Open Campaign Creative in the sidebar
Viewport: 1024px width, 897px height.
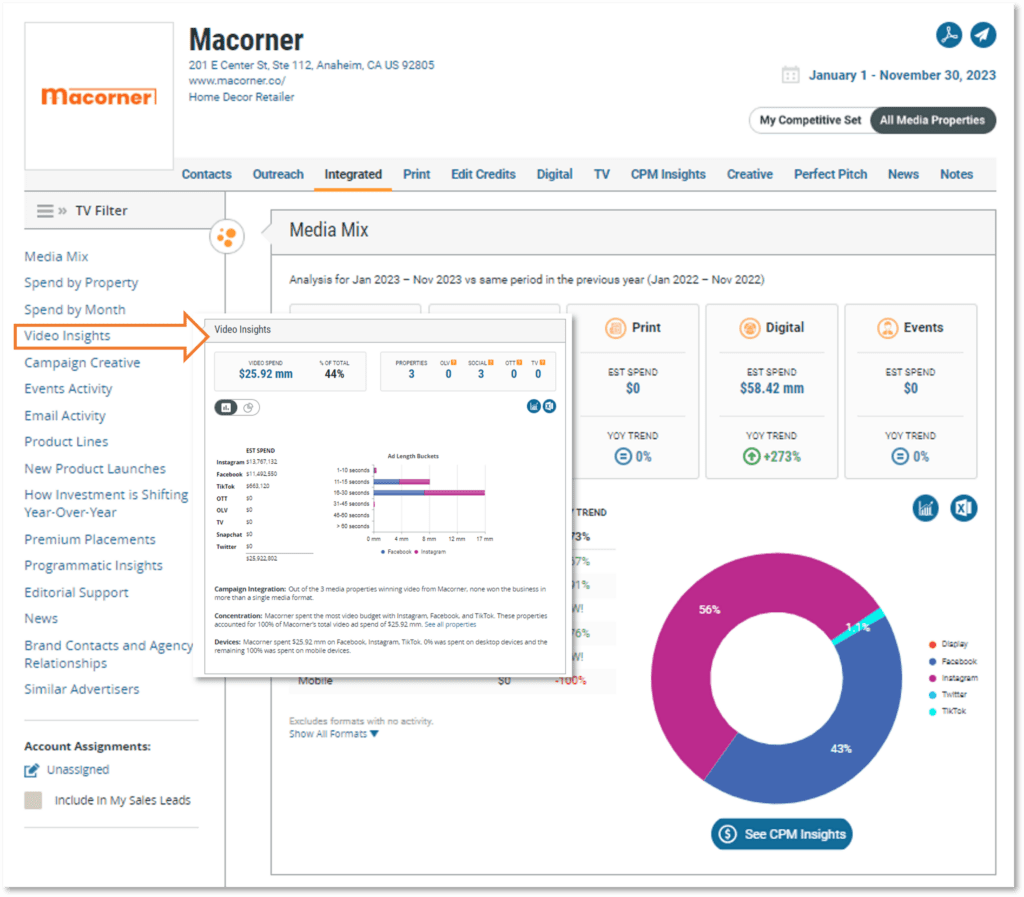pos(82,362)
